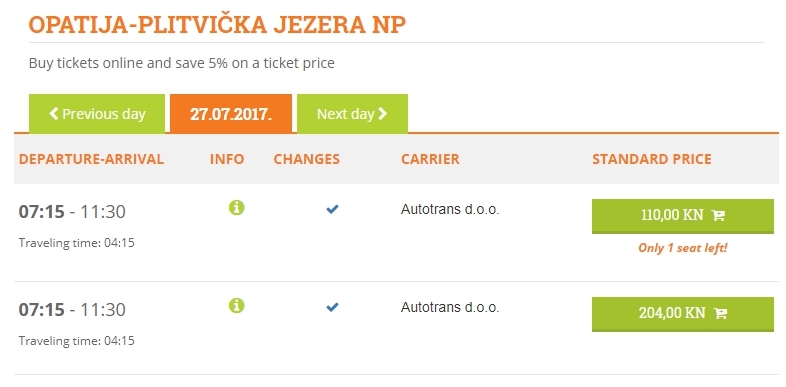
Task: Click OPATIJA-PLITVIČKA JEZERA NP heading
Action: pos(217,25)
